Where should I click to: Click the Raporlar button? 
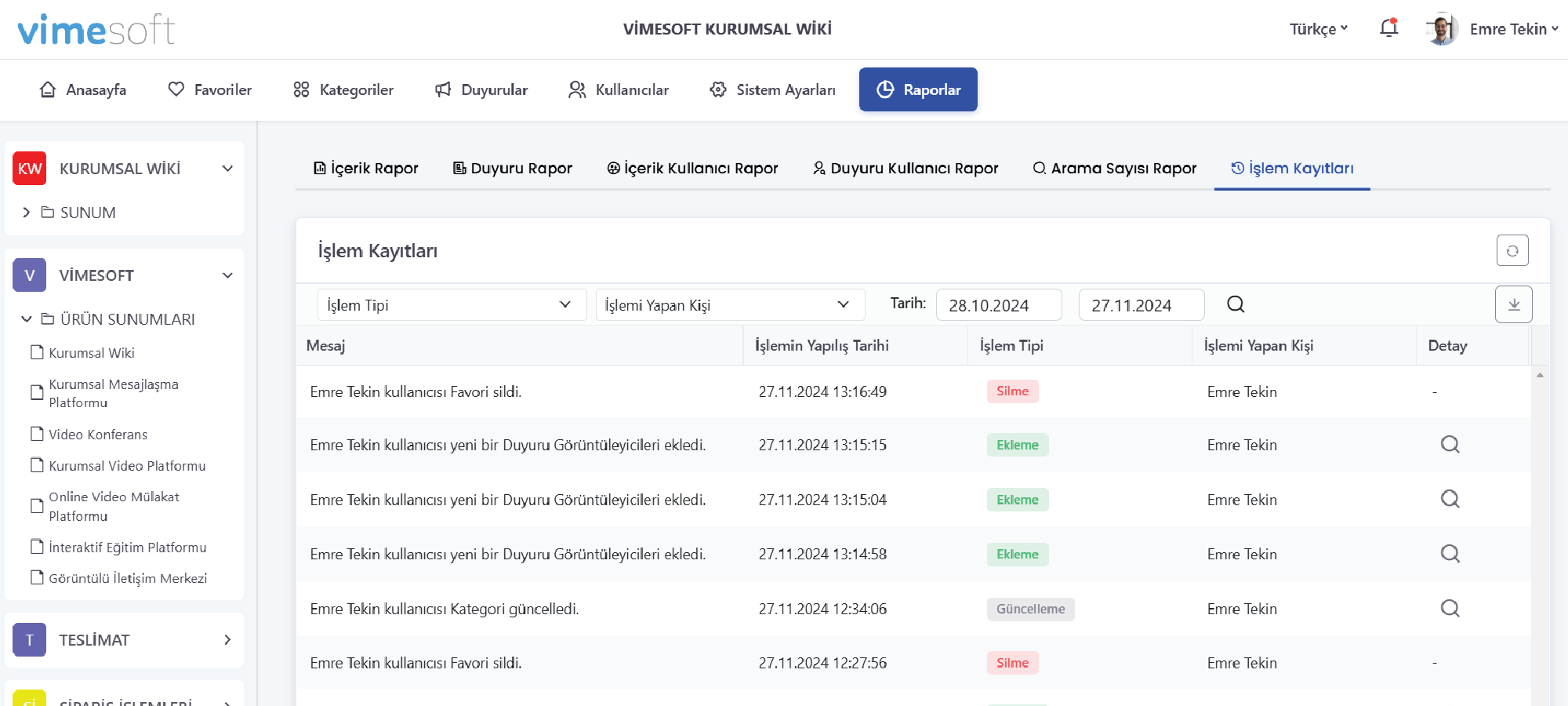(x=918, y=89)
